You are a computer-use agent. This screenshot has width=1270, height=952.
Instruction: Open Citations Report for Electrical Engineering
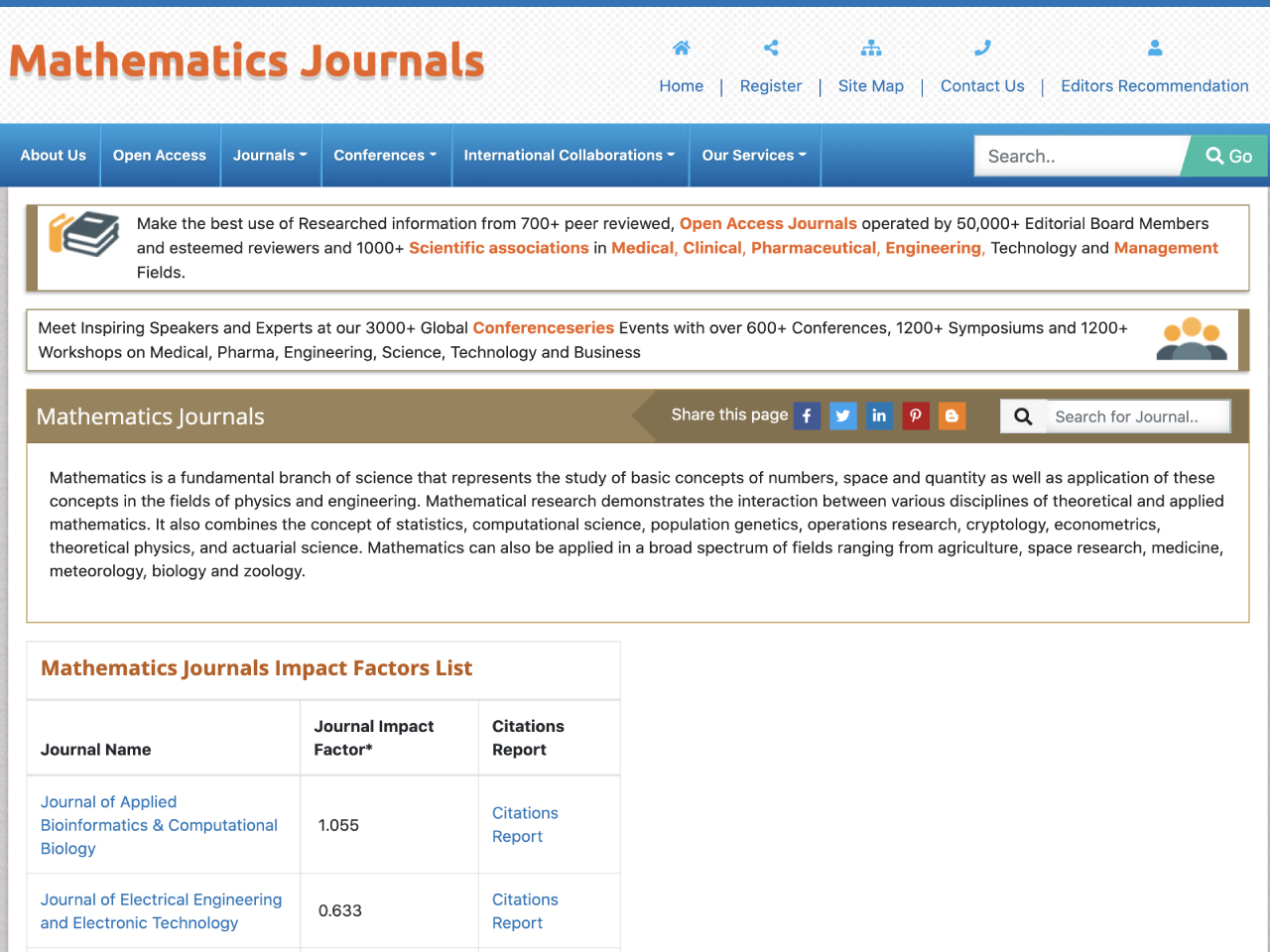tap(525, 911)
